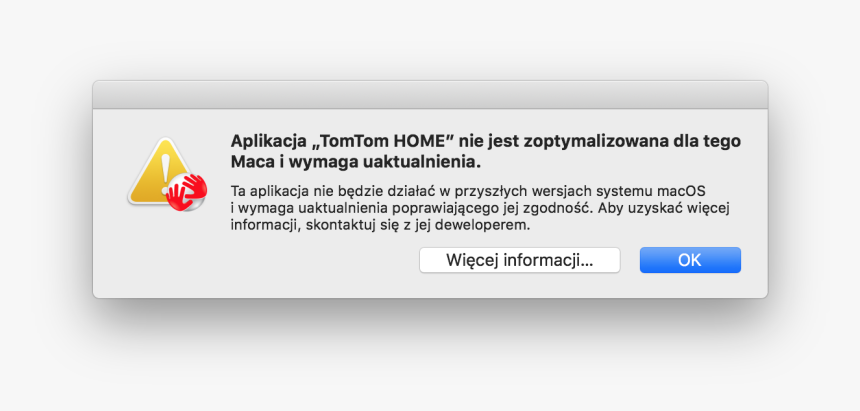Click the dialog's empty gray title bar

(x=430, y=94)
